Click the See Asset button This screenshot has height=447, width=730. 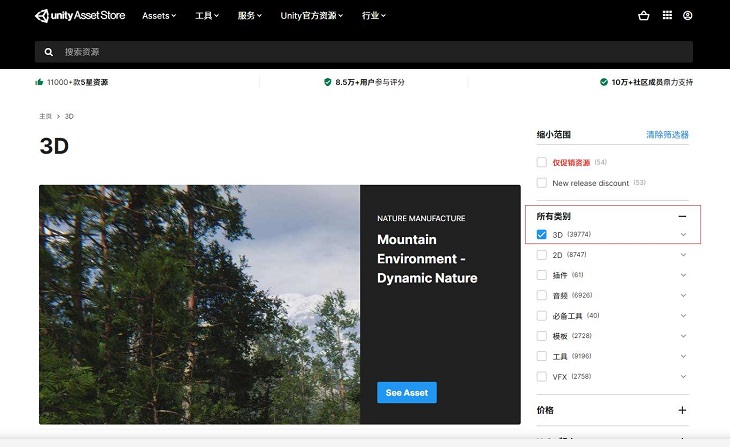click(407, 393)
